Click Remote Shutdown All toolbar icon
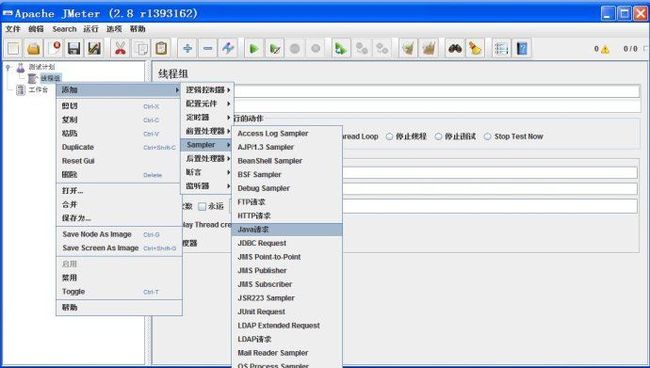This screenshot has width=650, height=368. (382, 49)
